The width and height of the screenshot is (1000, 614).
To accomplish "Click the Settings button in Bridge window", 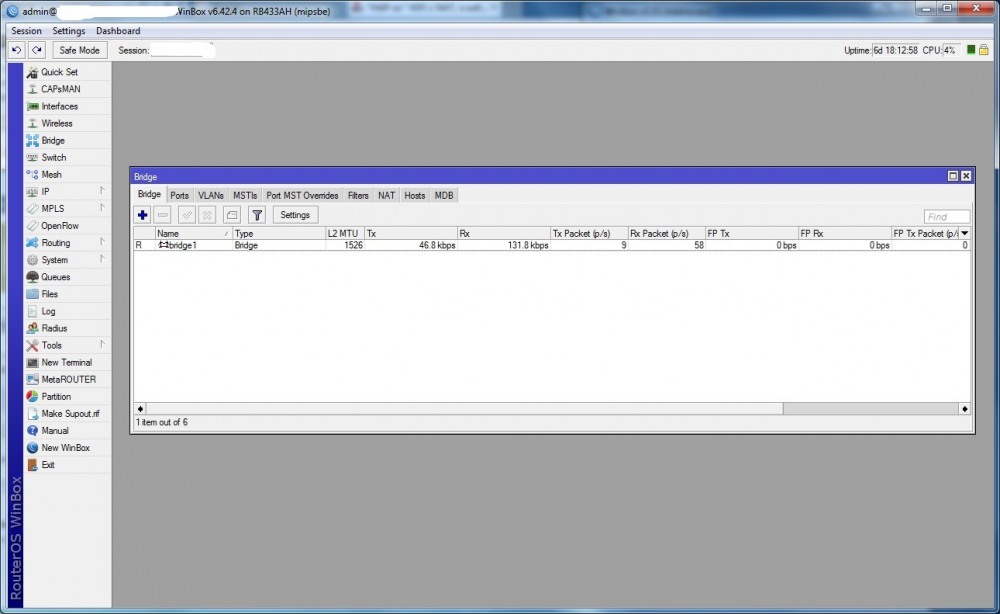I will [295, 215].
